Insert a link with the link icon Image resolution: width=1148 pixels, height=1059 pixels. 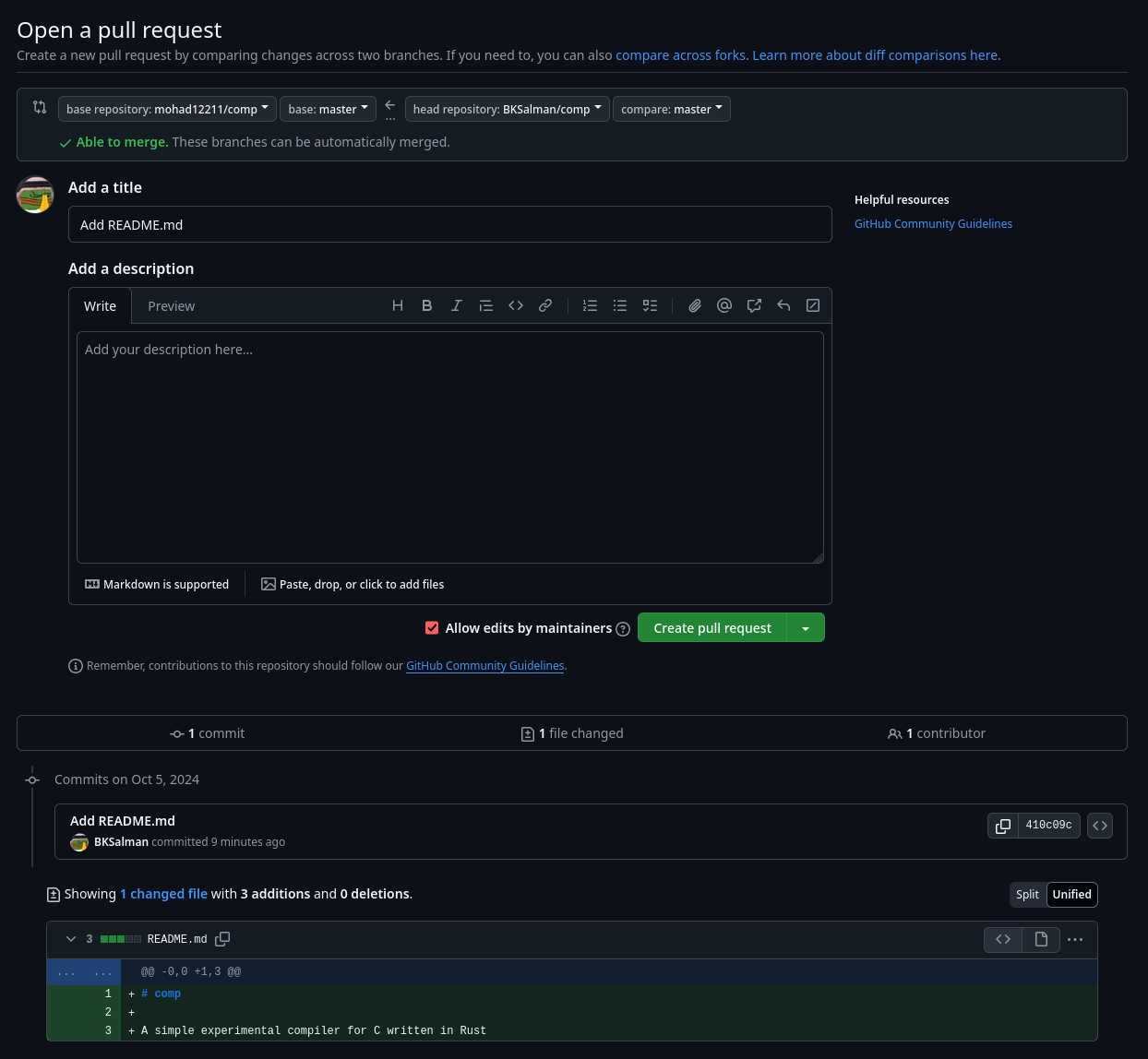(545, 306)
